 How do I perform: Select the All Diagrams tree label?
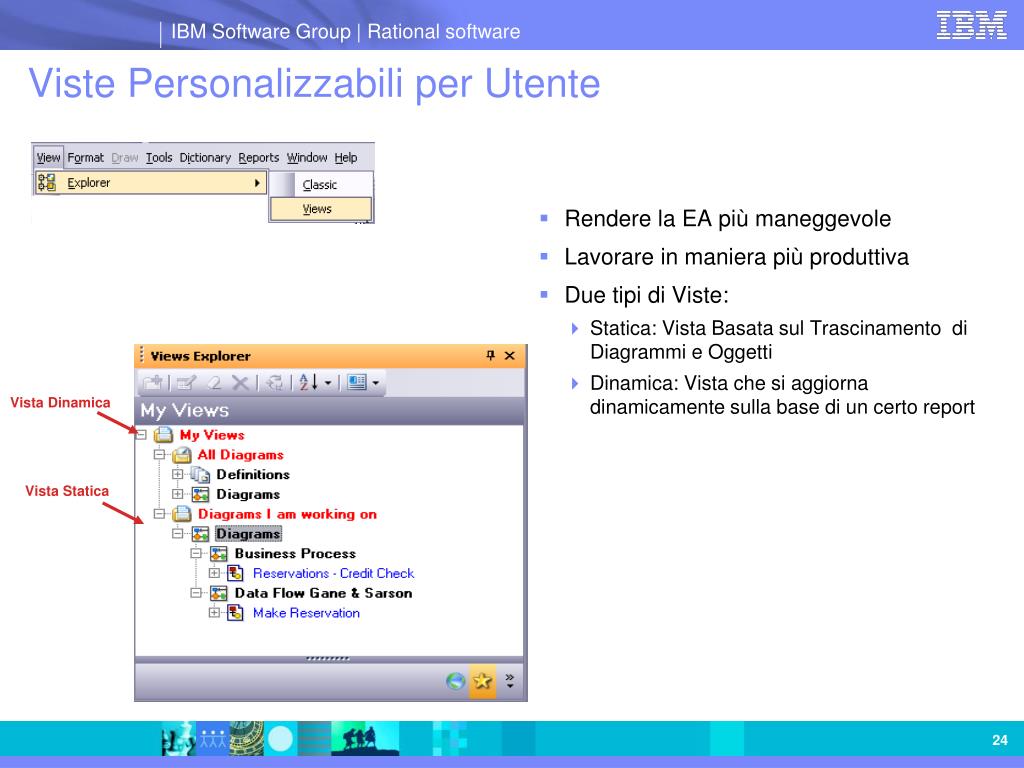(x=241, y=455)
